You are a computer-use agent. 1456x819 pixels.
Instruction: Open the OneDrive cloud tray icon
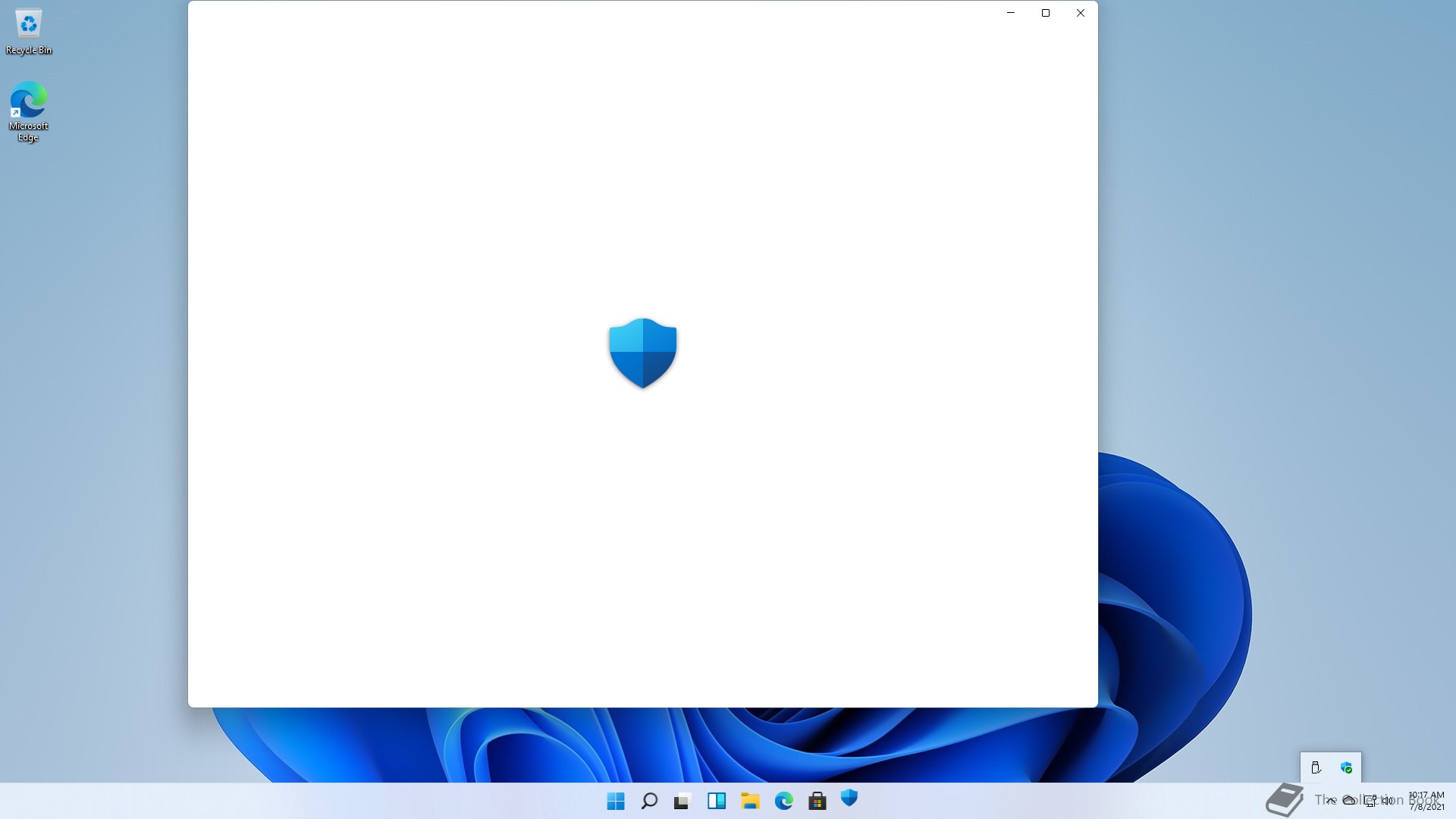(x=1349, y=801)
